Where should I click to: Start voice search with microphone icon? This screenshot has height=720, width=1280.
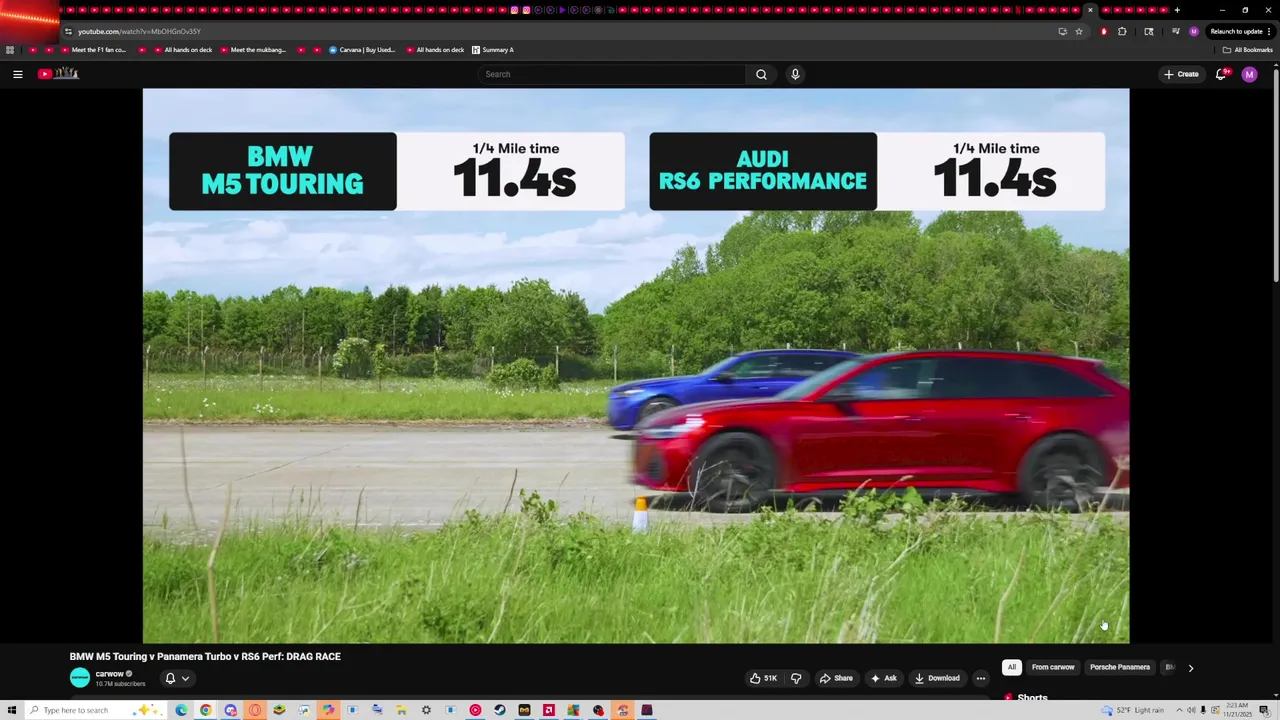(795, 74)
